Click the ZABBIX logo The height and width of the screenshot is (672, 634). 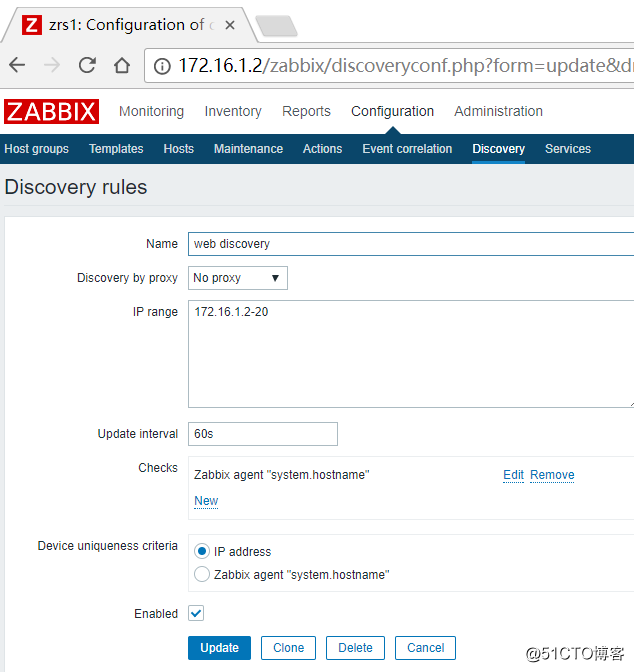(x=51, y=111)
